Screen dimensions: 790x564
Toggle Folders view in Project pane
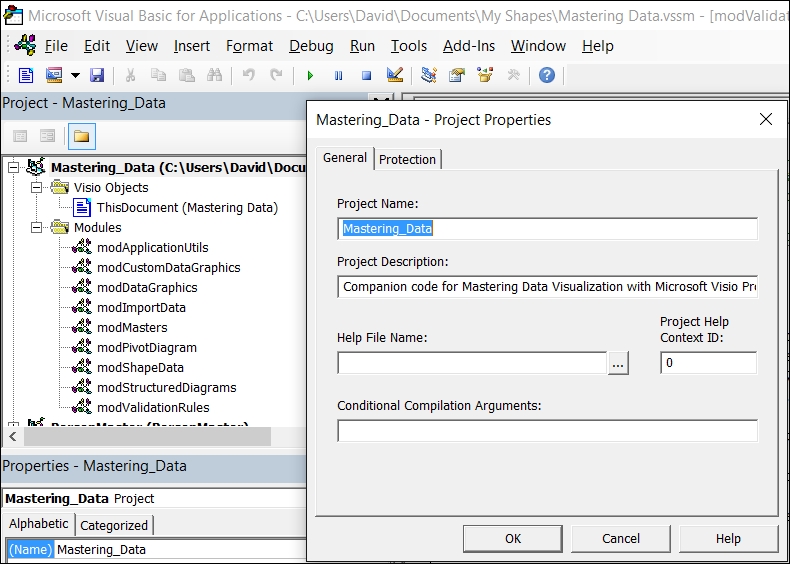(x=82, y=136)
